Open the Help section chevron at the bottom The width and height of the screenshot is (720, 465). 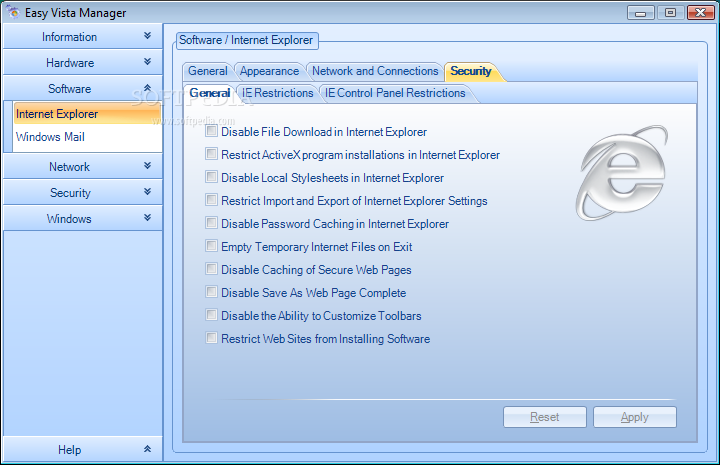(147, 449)
